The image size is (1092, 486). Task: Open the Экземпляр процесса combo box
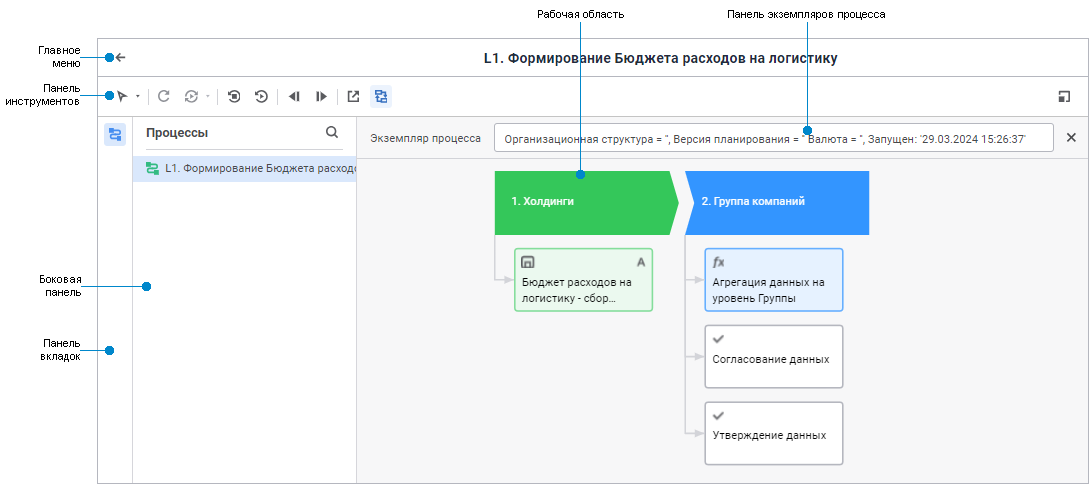pos(774,139)
